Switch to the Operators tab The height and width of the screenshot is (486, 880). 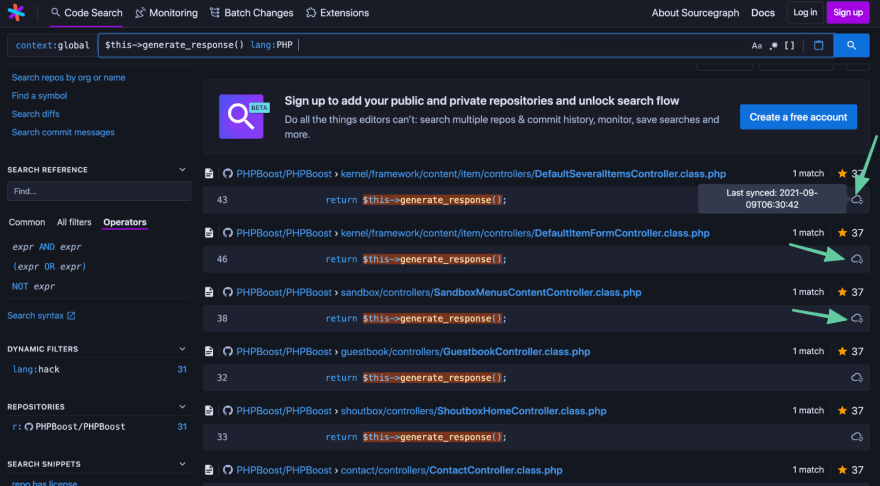(x=125, y=222)
